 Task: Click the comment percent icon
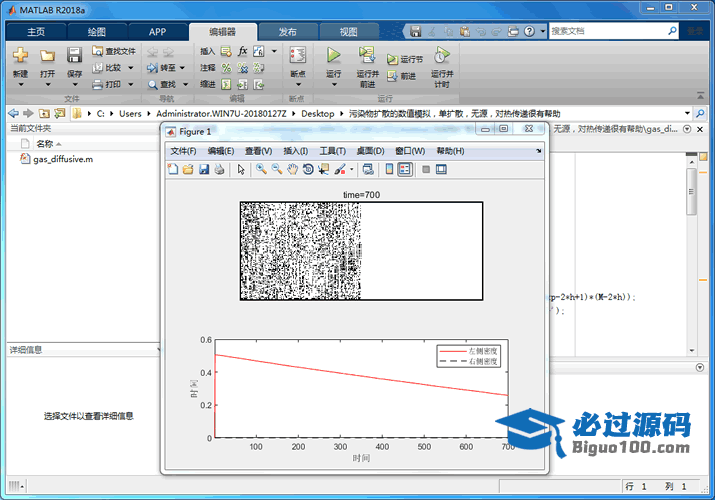[x=226, y=68]
